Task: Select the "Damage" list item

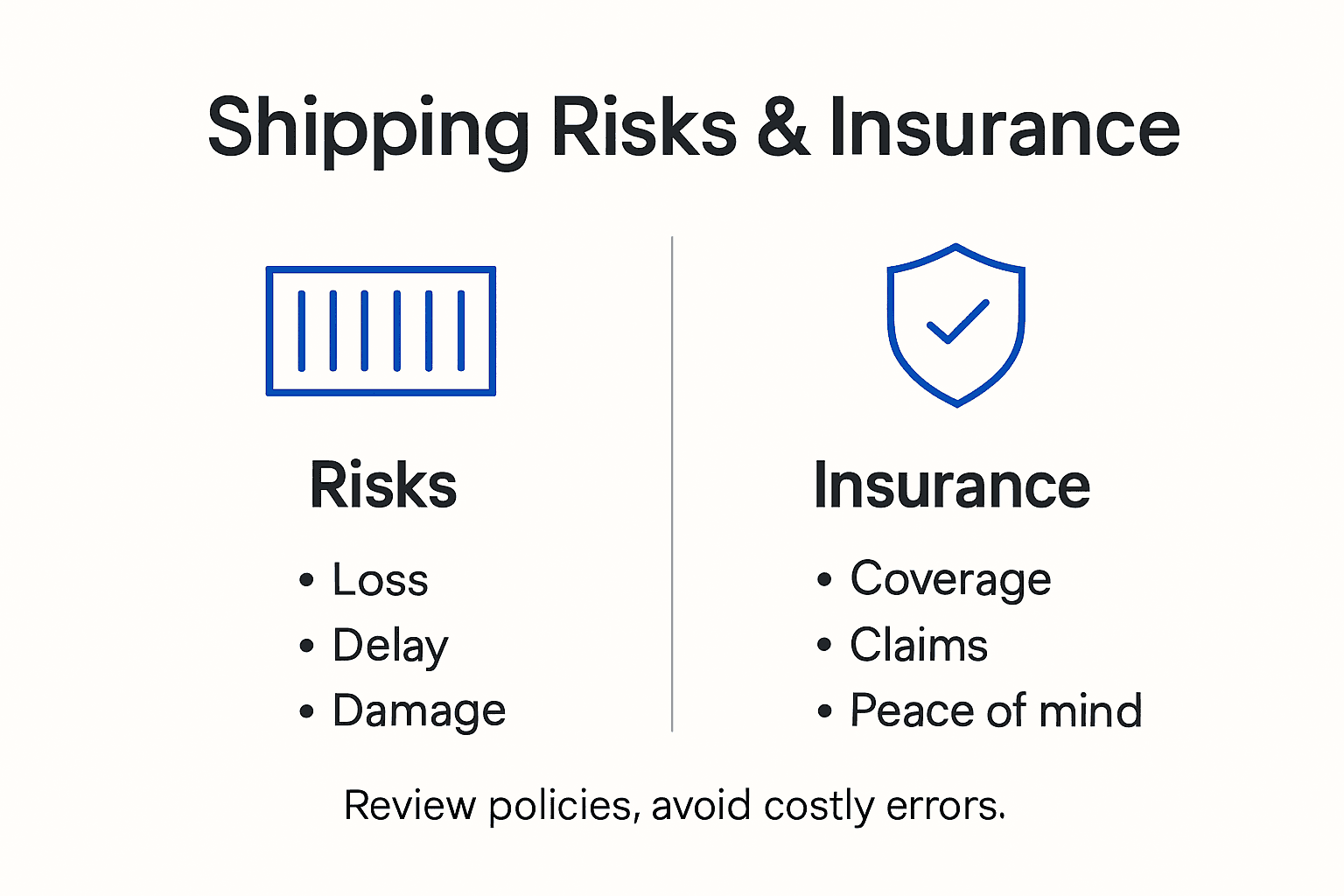Action: click(419, 710)
